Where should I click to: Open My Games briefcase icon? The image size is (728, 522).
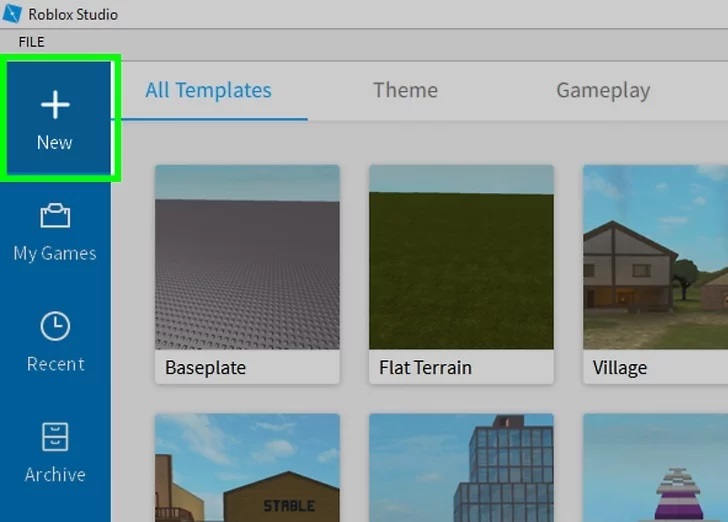(55, 215)
